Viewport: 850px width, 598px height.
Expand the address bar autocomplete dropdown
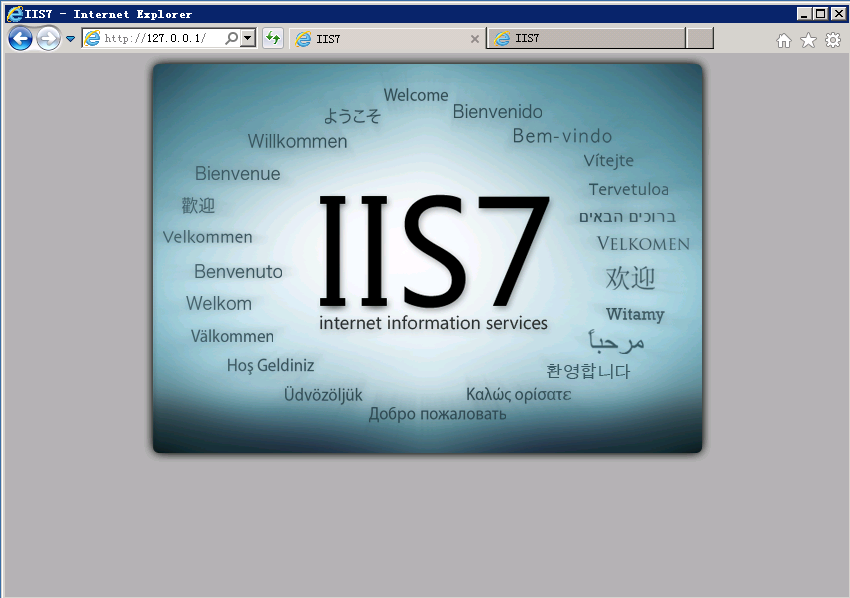(x=248, y=38)
